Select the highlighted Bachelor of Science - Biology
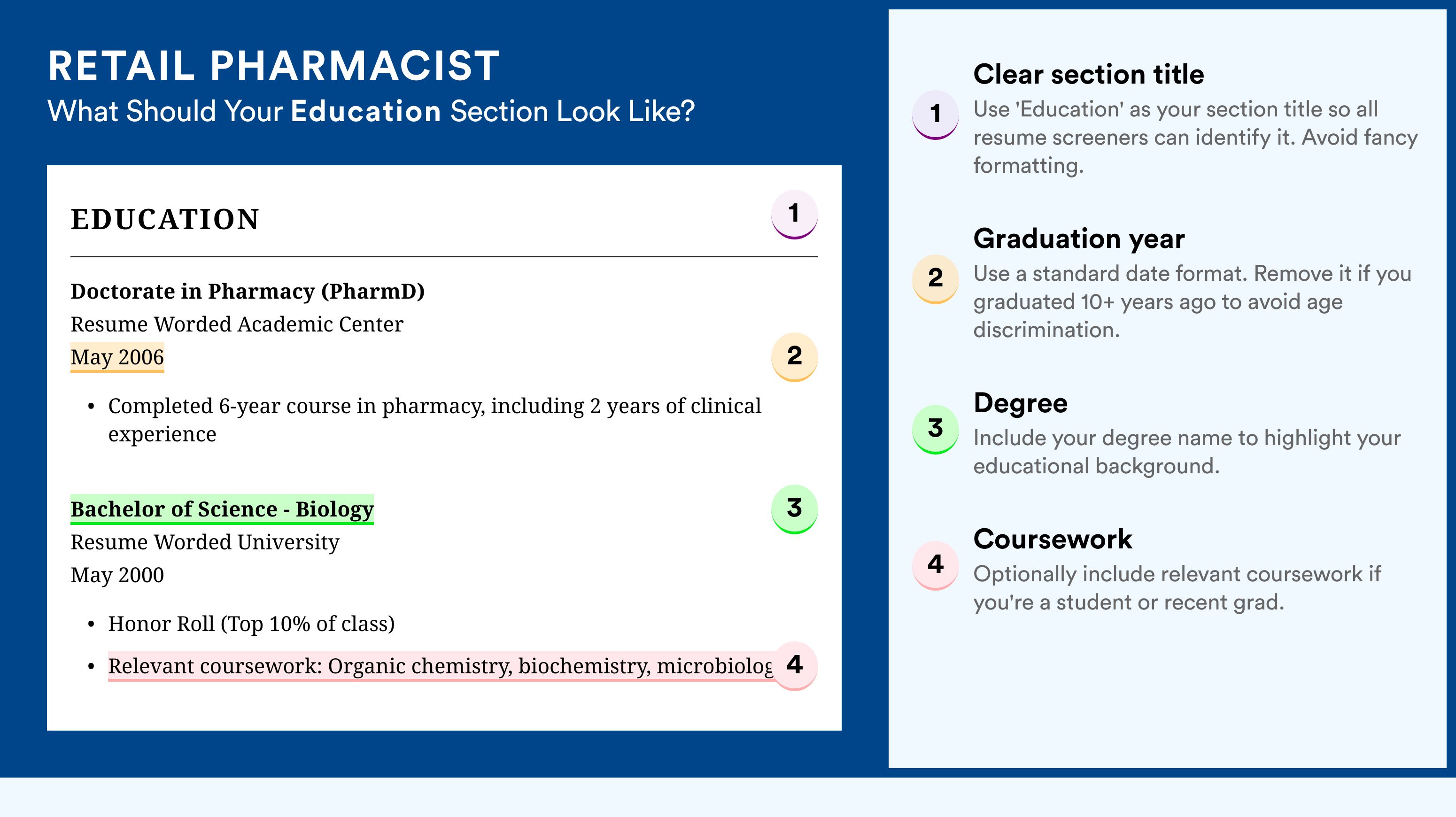The height and width of the screenshot is (817, 1456). (222, 509)
